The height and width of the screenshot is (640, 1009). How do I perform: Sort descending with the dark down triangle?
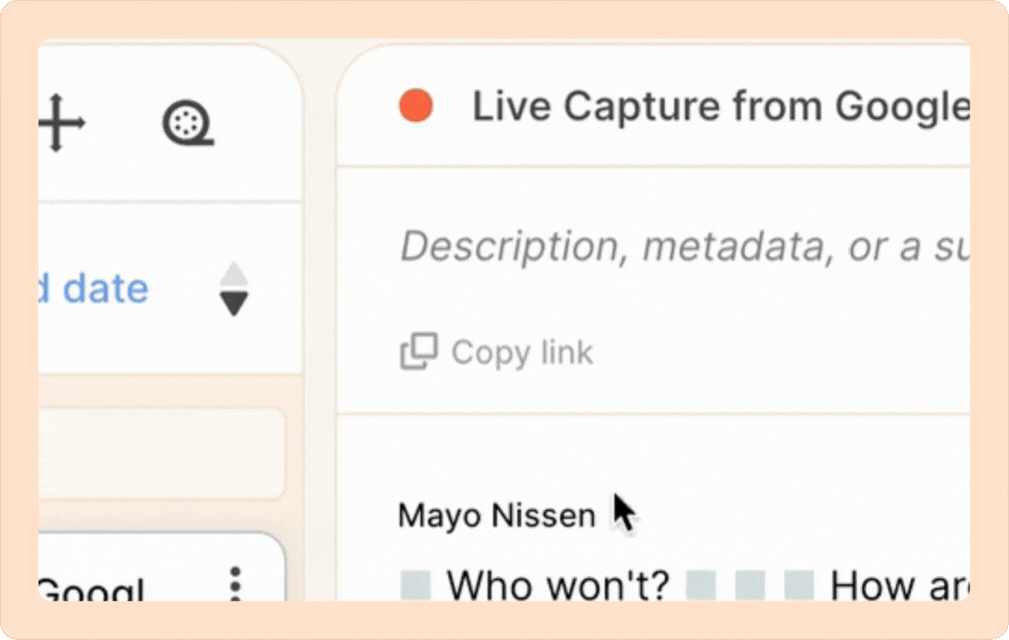233,304
